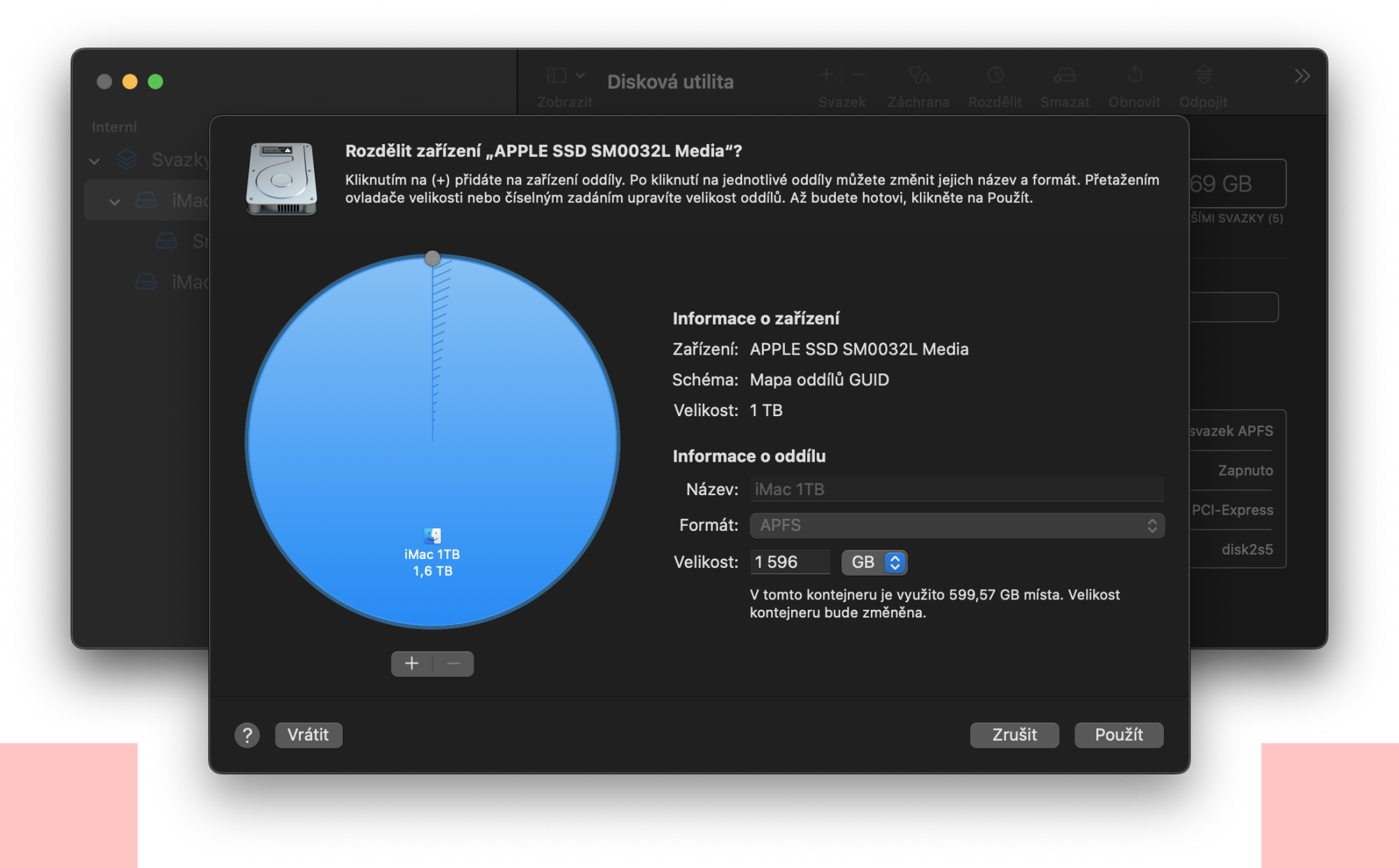Screen dimensions: 1399x868
Task: Open the Formát APFS dropdown
Action: [956, 525]
